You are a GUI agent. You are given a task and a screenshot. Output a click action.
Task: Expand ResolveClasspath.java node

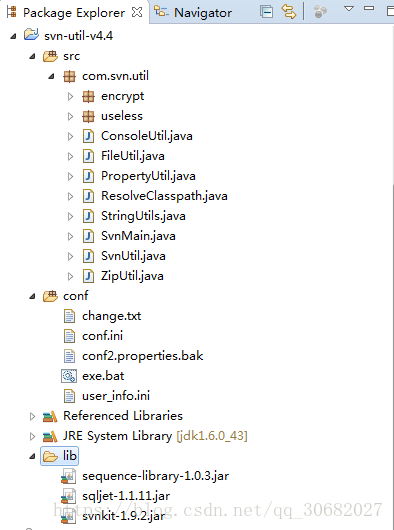point(70,196)
